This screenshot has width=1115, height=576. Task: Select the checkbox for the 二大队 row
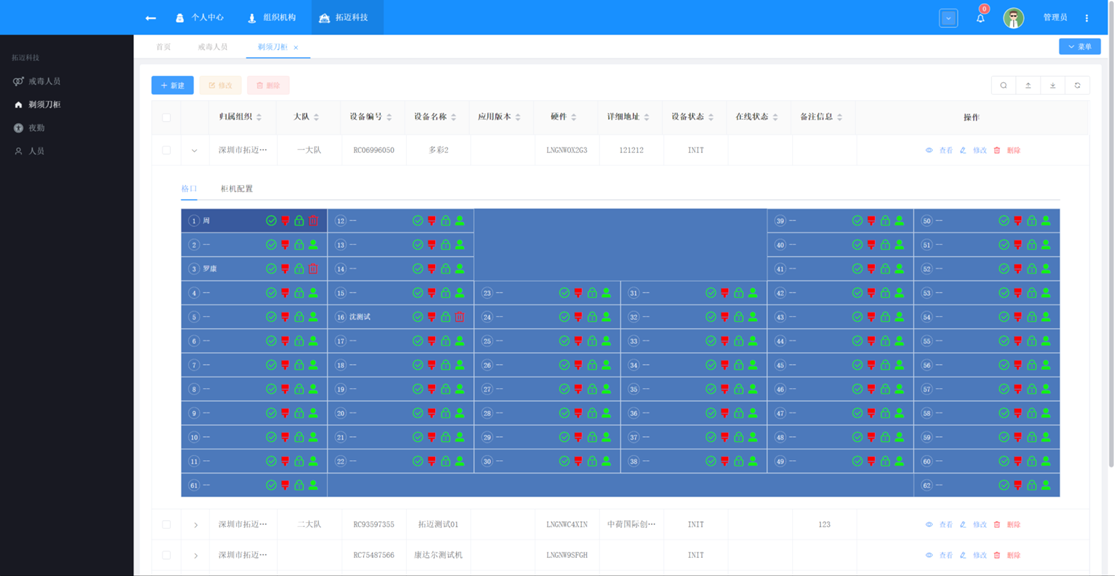click(x=166, y=524)
